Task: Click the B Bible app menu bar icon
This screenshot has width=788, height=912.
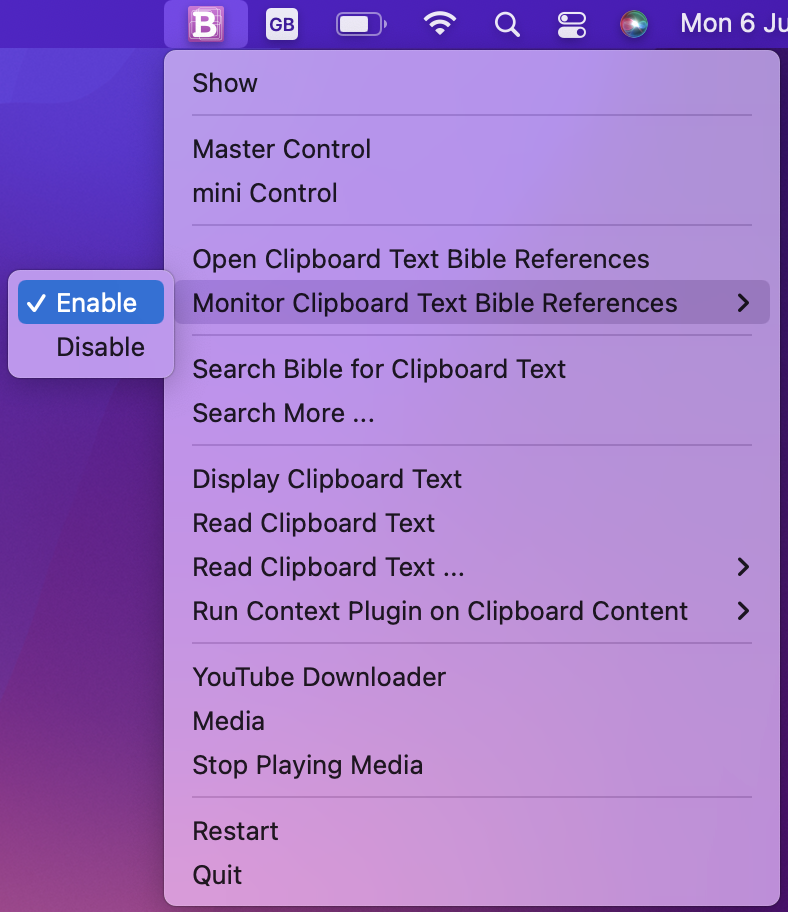Action: (206, 24)
